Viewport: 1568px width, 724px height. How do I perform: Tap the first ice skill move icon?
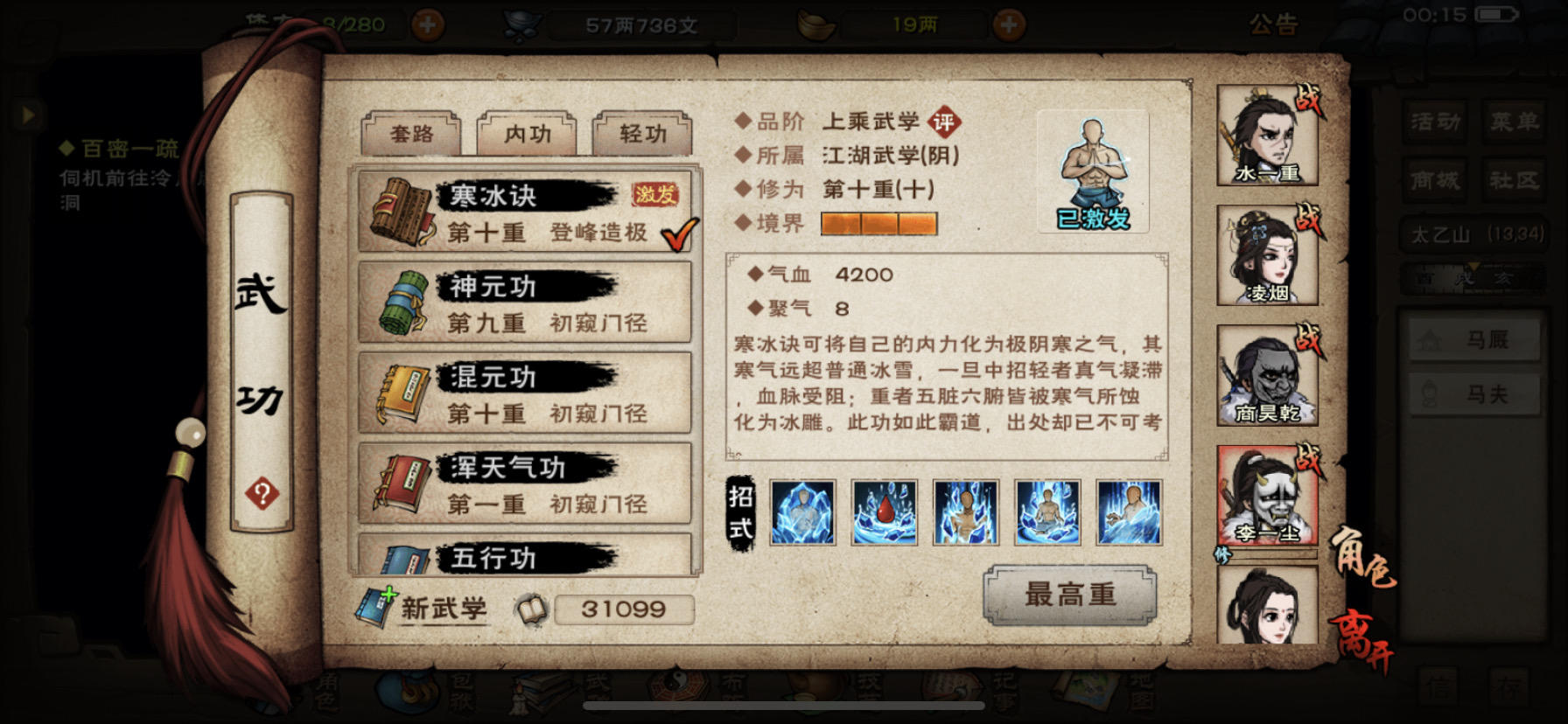coord(802,512)
